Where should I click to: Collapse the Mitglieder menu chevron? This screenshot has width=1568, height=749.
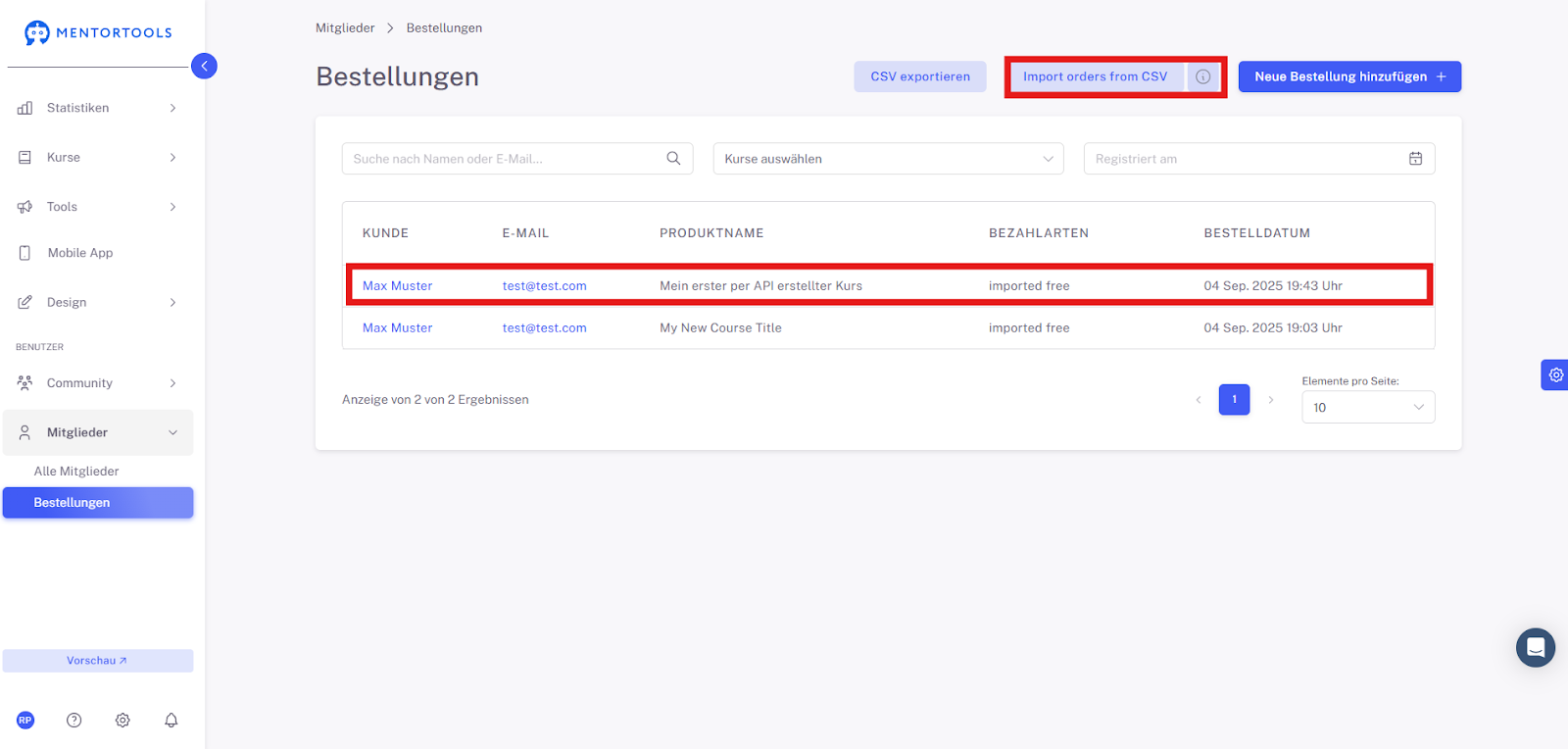[x=172, y=432]
